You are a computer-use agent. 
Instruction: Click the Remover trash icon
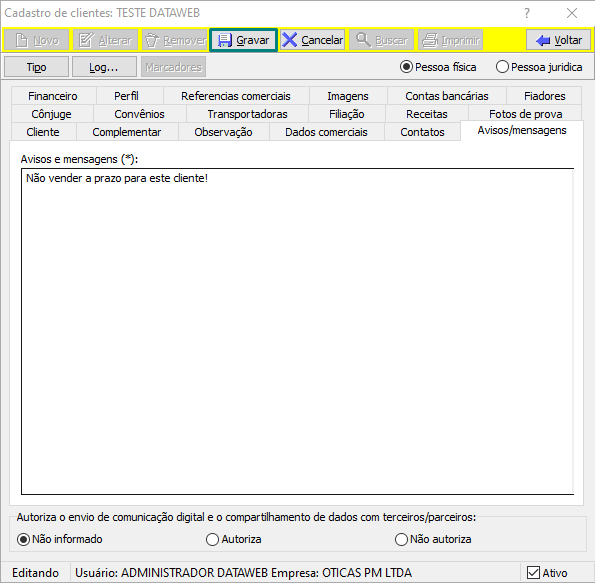tap(152, 40)
